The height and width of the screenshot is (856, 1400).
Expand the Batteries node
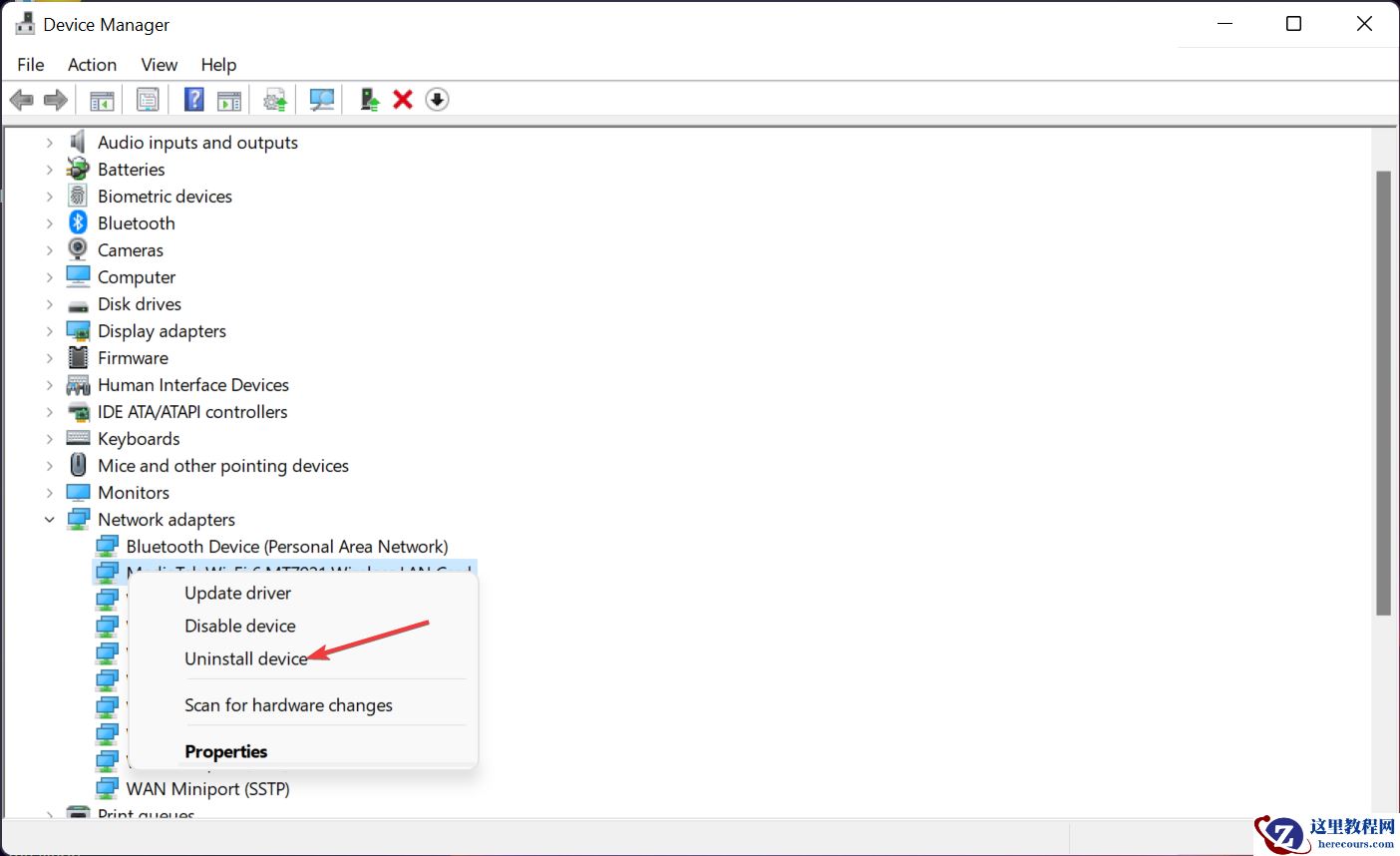click(x=50, y=170)
